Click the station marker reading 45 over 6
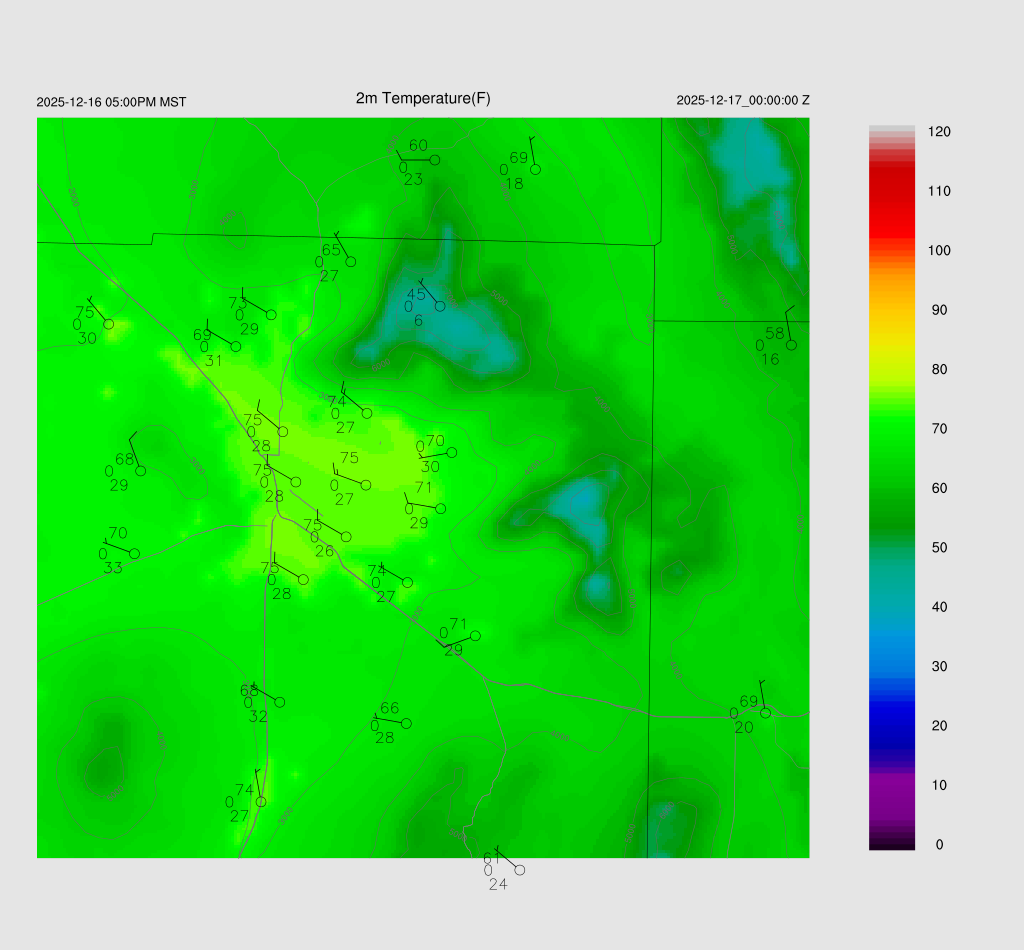This screenshot has width=1024, height=950. click(x=440, y=306)
